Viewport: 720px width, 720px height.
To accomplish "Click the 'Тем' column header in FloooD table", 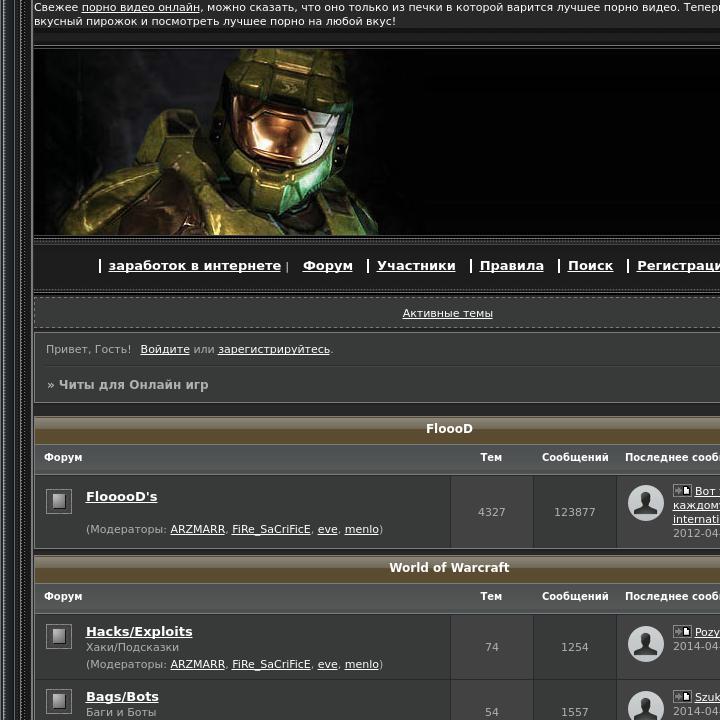I will click(491, 457).
